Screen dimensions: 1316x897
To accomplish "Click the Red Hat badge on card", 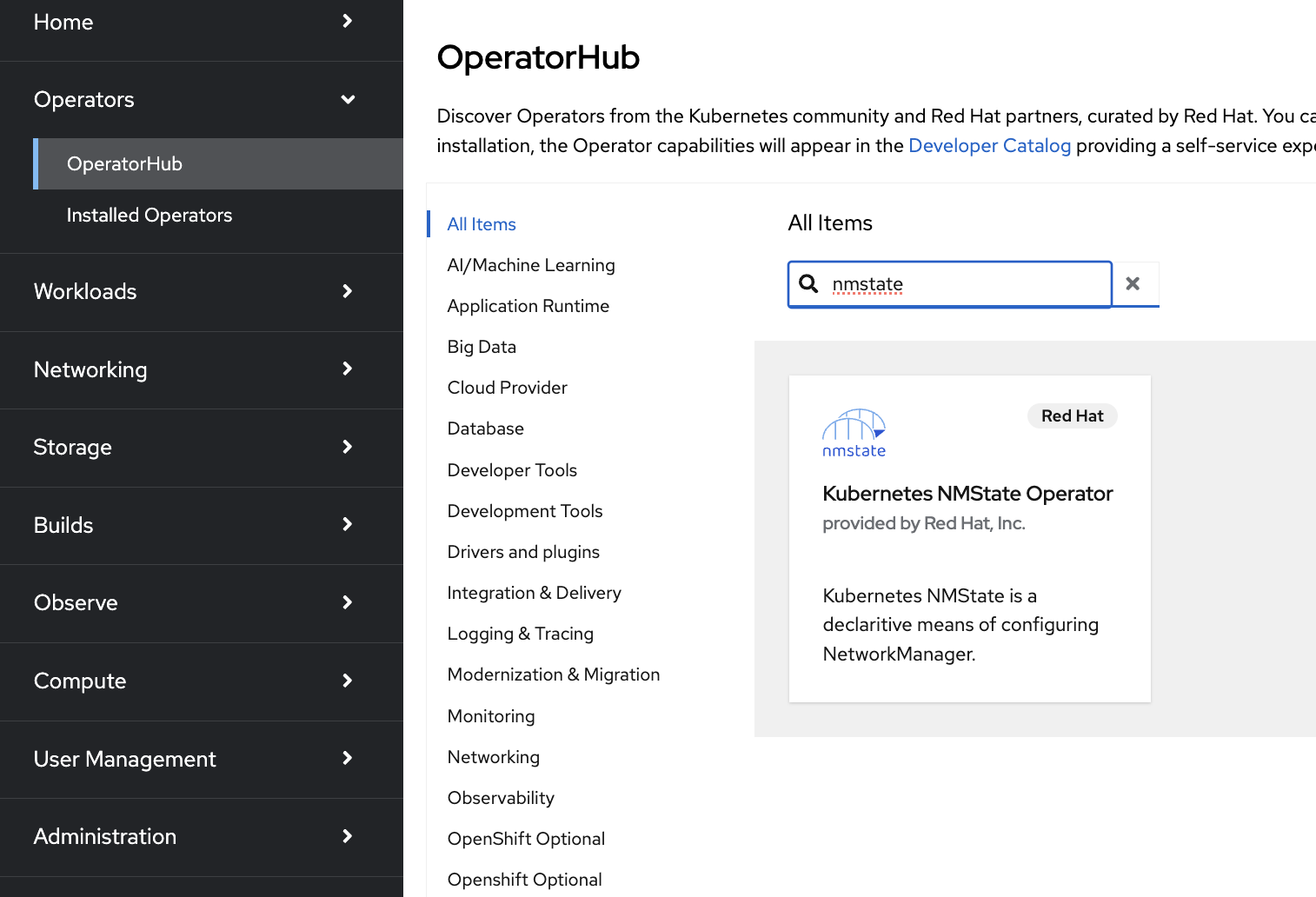I will (1072, 416).
